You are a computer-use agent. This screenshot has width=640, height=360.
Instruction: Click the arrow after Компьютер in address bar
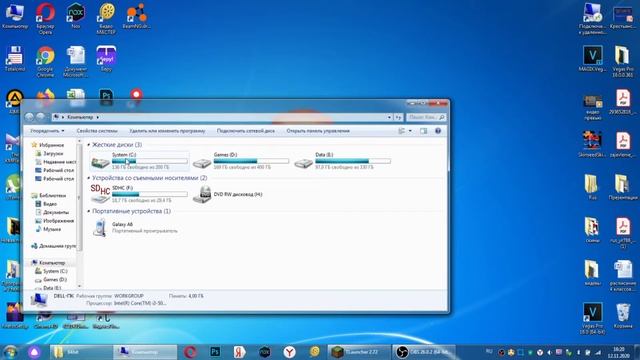pos(98,117)
